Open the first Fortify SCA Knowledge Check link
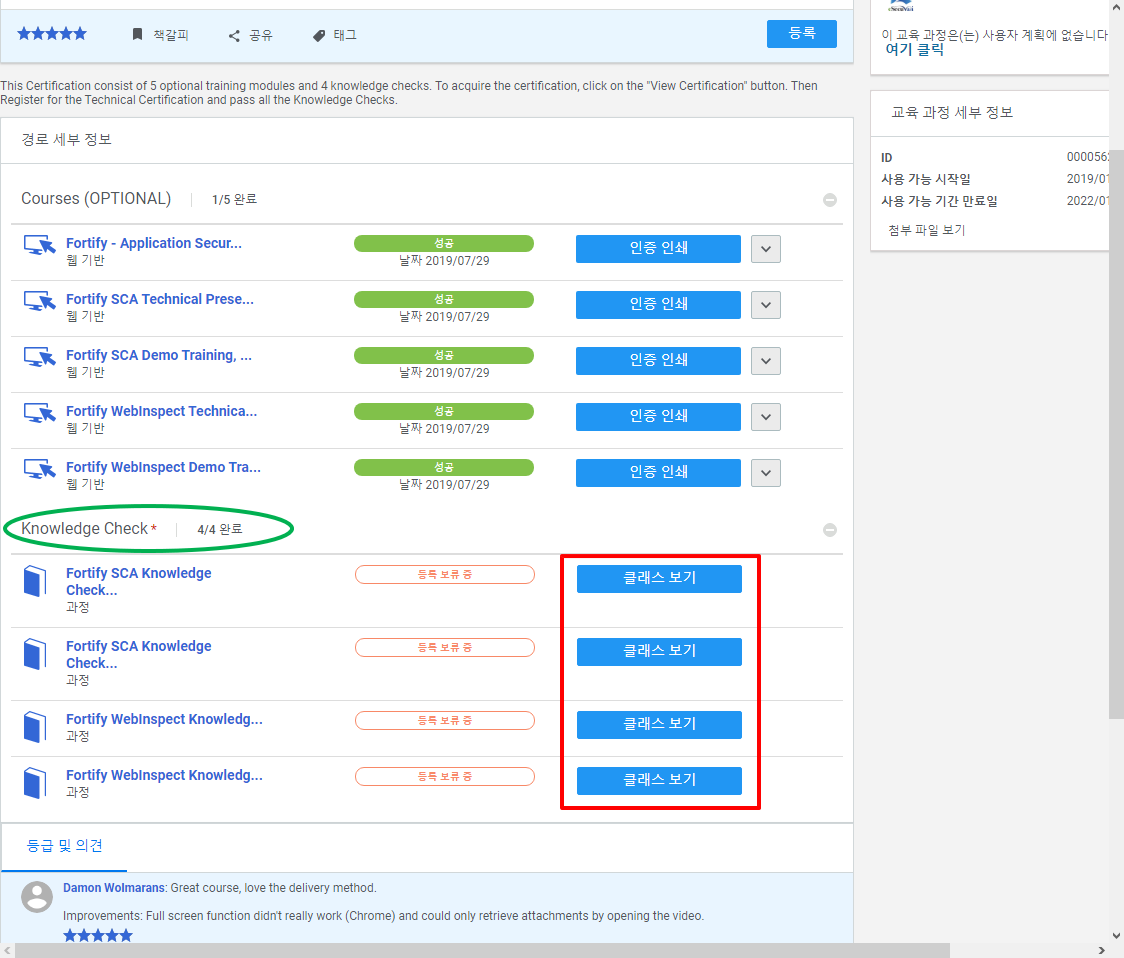The image size is (1124, 958). pyautogui.click(x=139, y=582)
